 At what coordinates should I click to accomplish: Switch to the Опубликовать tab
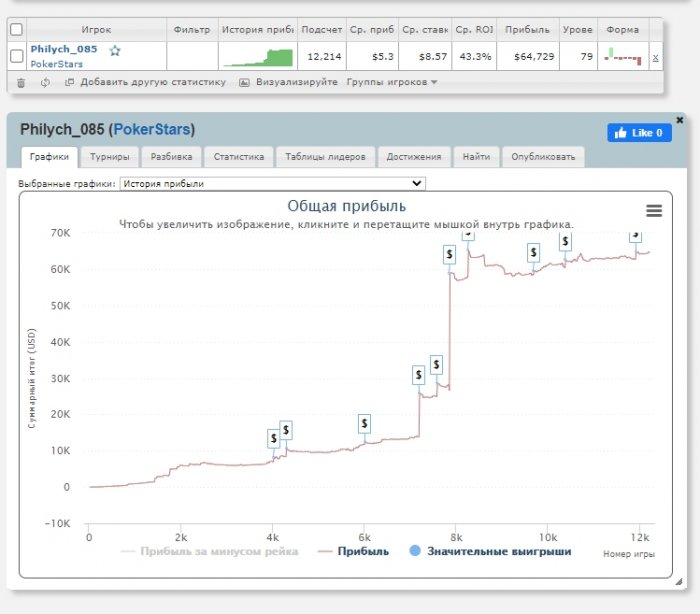pyautogui.click(x=543, y=157)
